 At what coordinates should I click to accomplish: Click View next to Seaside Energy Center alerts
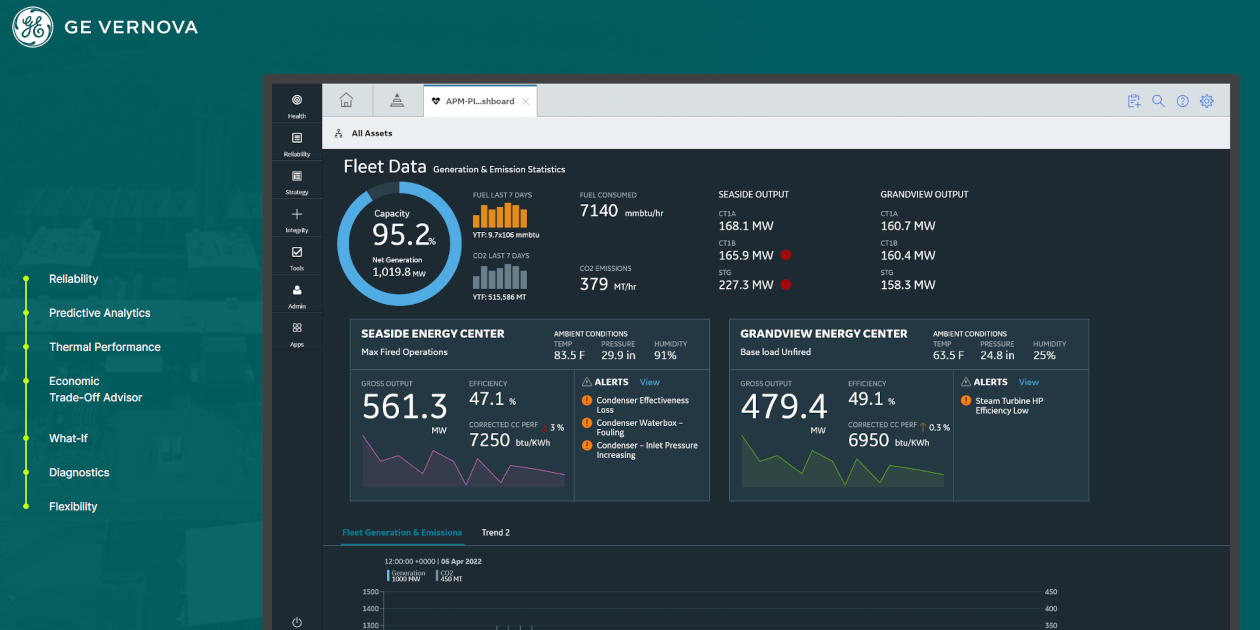[650, 382]
